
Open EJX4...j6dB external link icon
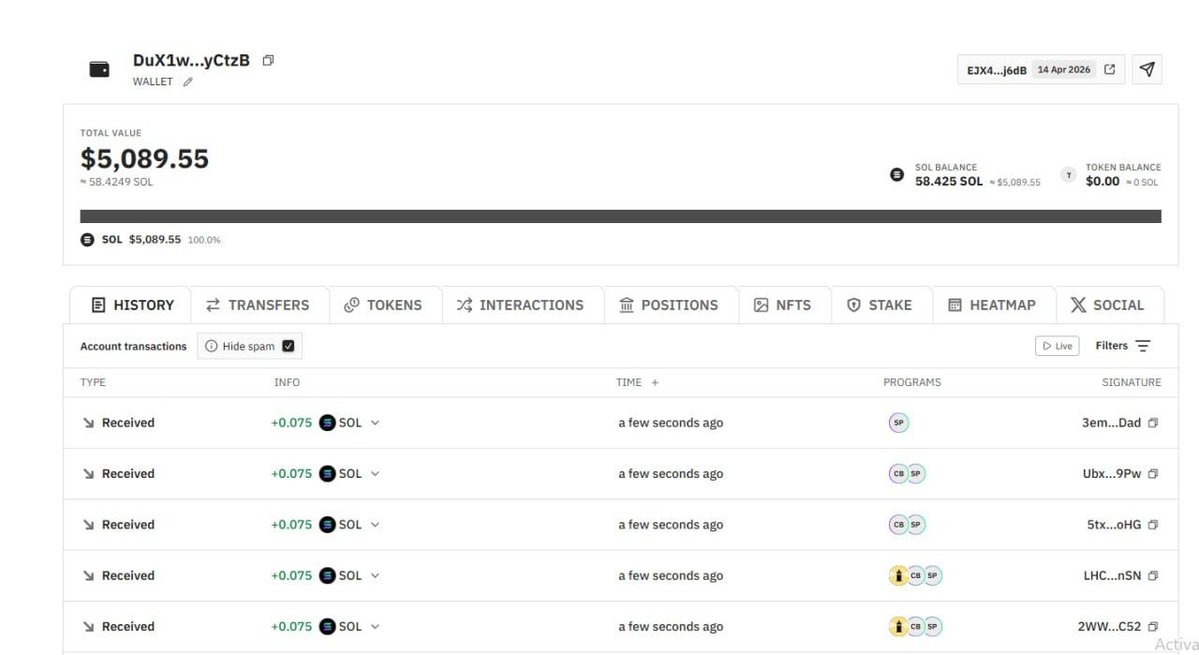[x=1110, y=70]
